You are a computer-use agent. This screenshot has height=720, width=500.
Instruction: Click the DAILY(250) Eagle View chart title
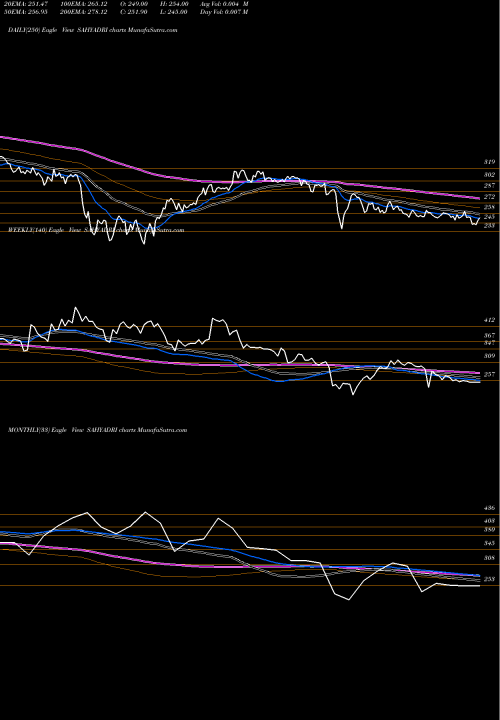click(92, 30)
